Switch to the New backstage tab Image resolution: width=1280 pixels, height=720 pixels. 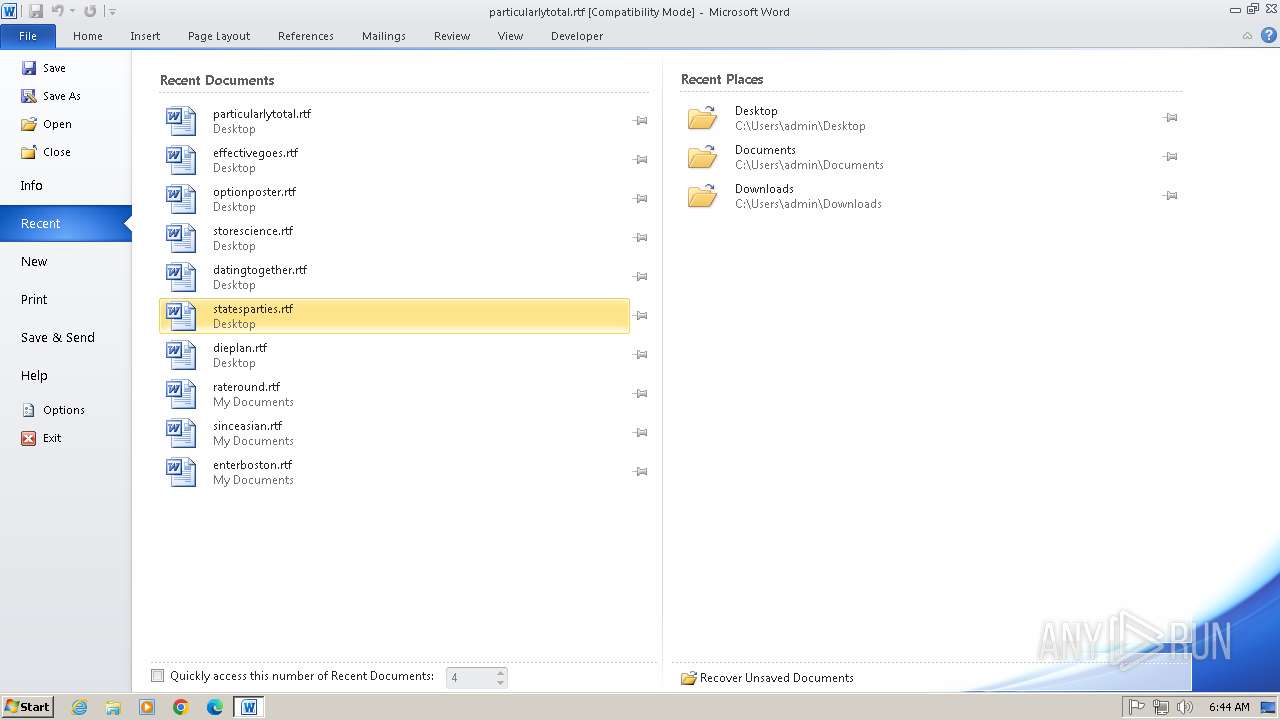(x=65, y=262)
